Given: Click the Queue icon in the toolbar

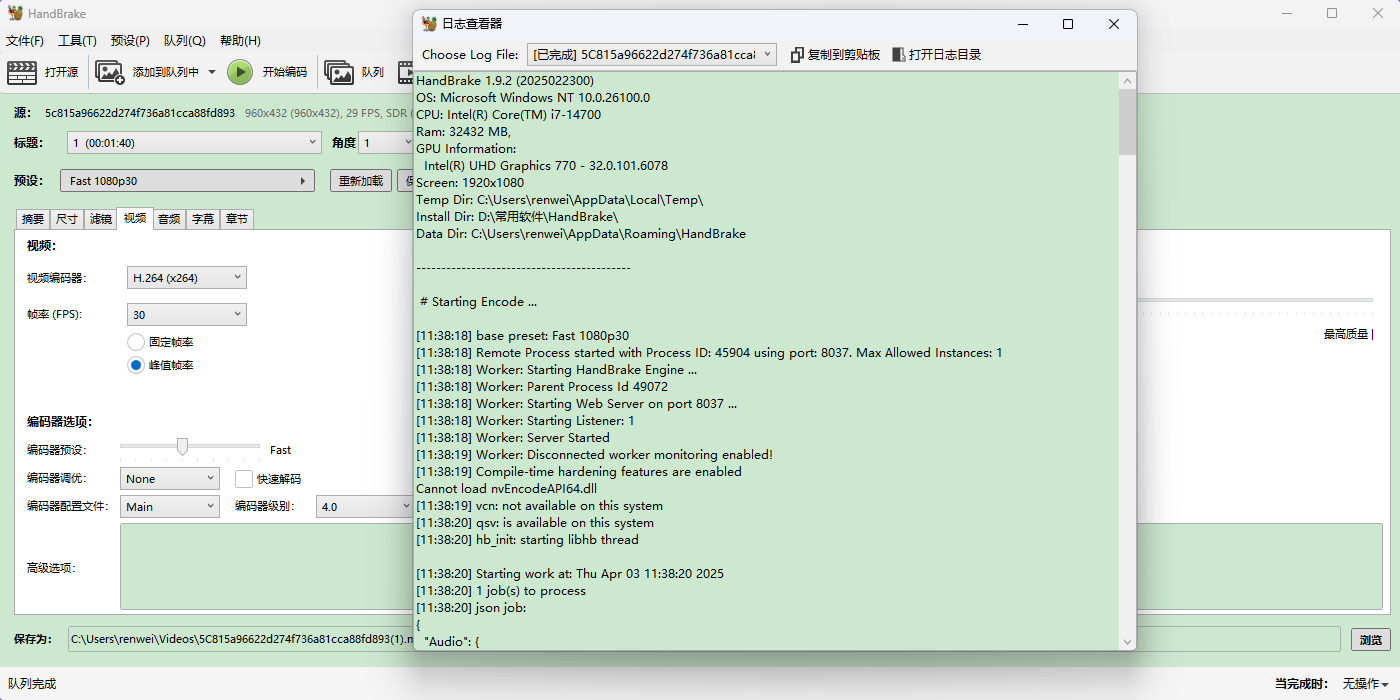Looking at the screenshot, I should [x=339, y=72].
